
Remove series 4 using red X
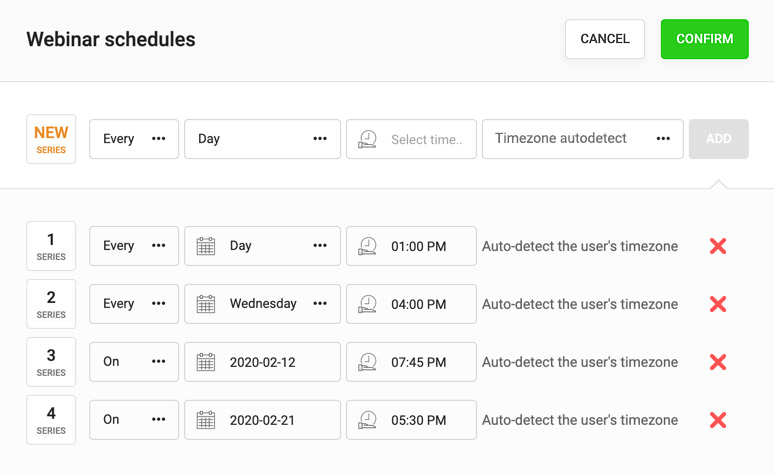[717, 420]
